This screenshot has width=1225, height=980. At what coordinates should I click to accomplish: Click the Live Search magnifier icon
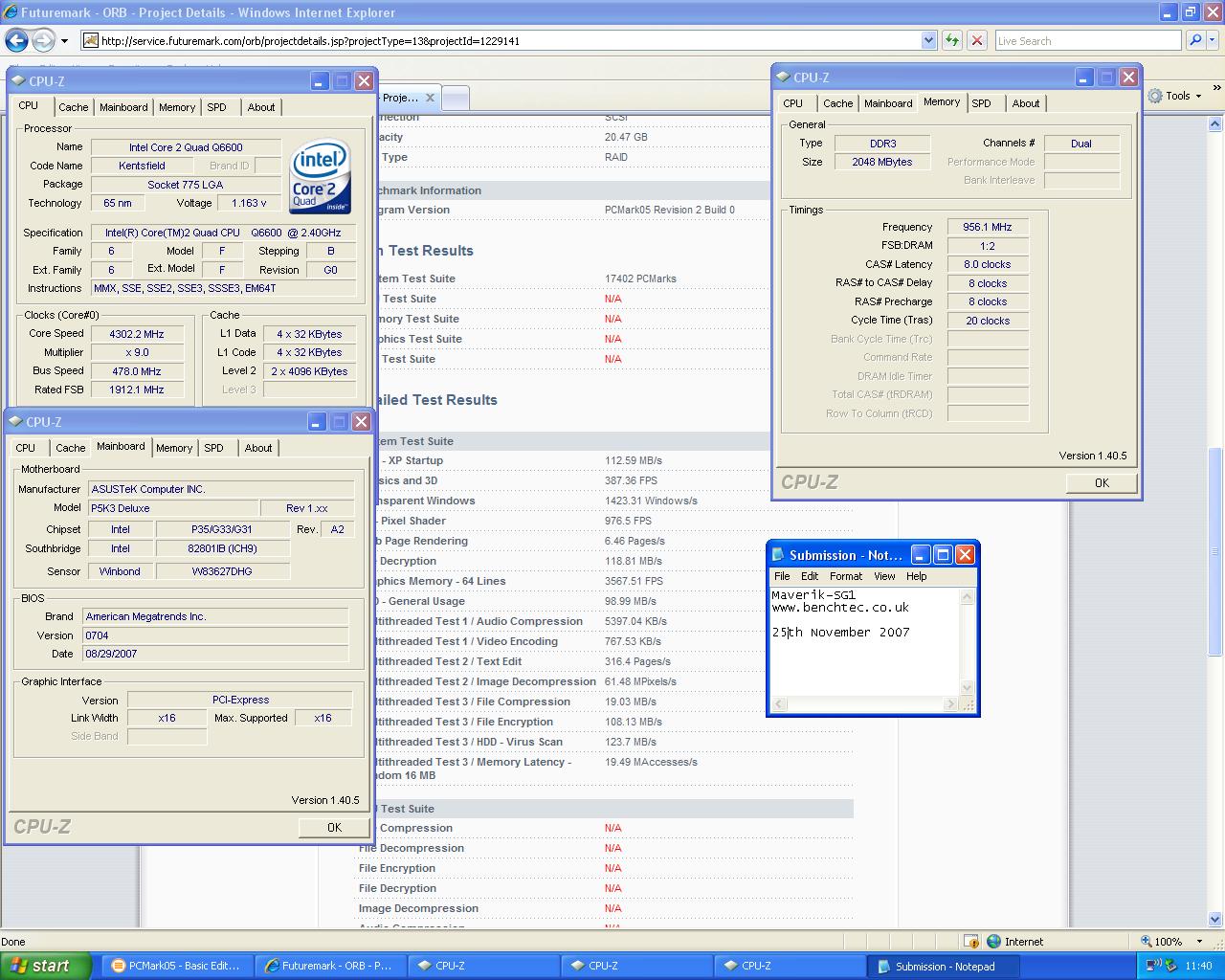tap(1195, 40)
